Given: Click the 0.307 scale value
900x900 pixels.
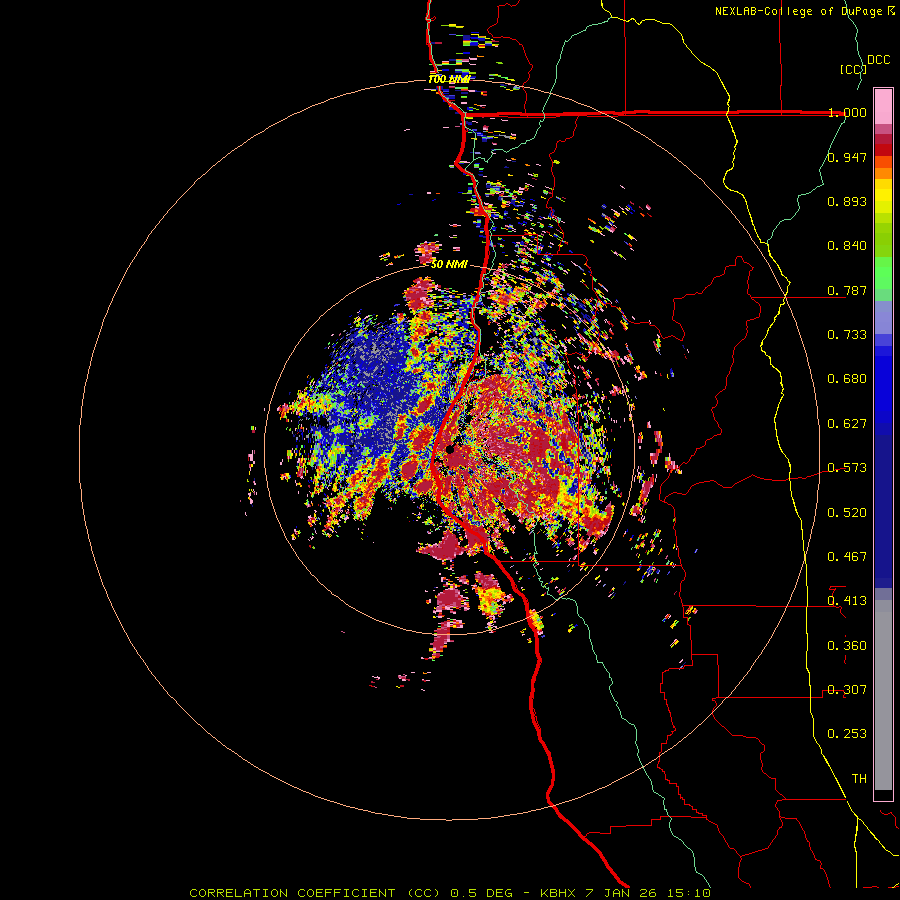Looking at the screenshot, I should [847, 690].
